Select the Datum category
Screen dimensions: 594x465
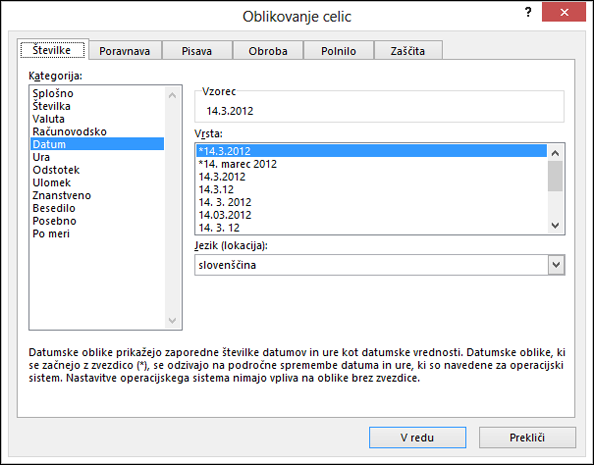tap(97, 144)
